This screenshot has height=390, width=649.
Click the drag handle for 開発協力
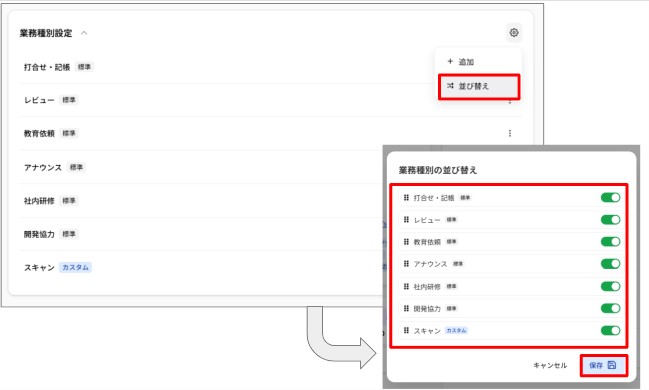point(406,308)
